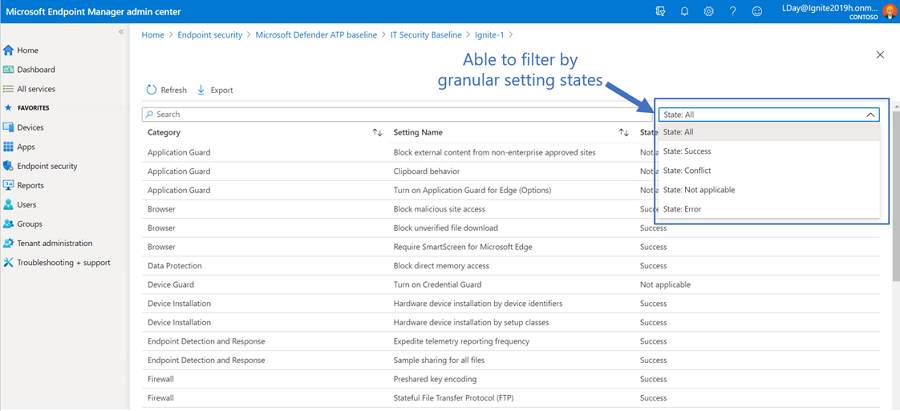Image resolution: width=900 pixels, height=411 pixels.
Task: Select State: Success filter option
Action: click(769, 152)
